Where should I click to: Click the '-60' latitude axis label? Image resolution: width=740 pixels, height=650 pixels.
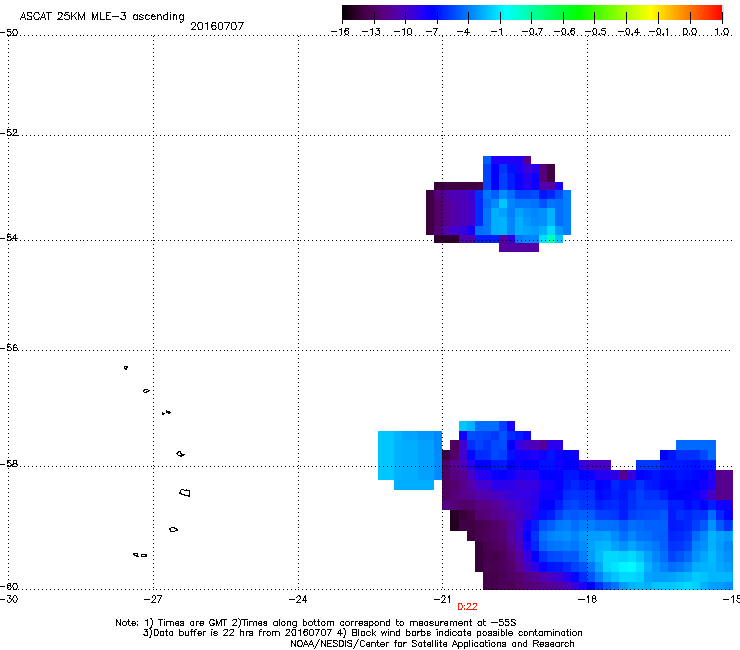click(x=9, y=587)
